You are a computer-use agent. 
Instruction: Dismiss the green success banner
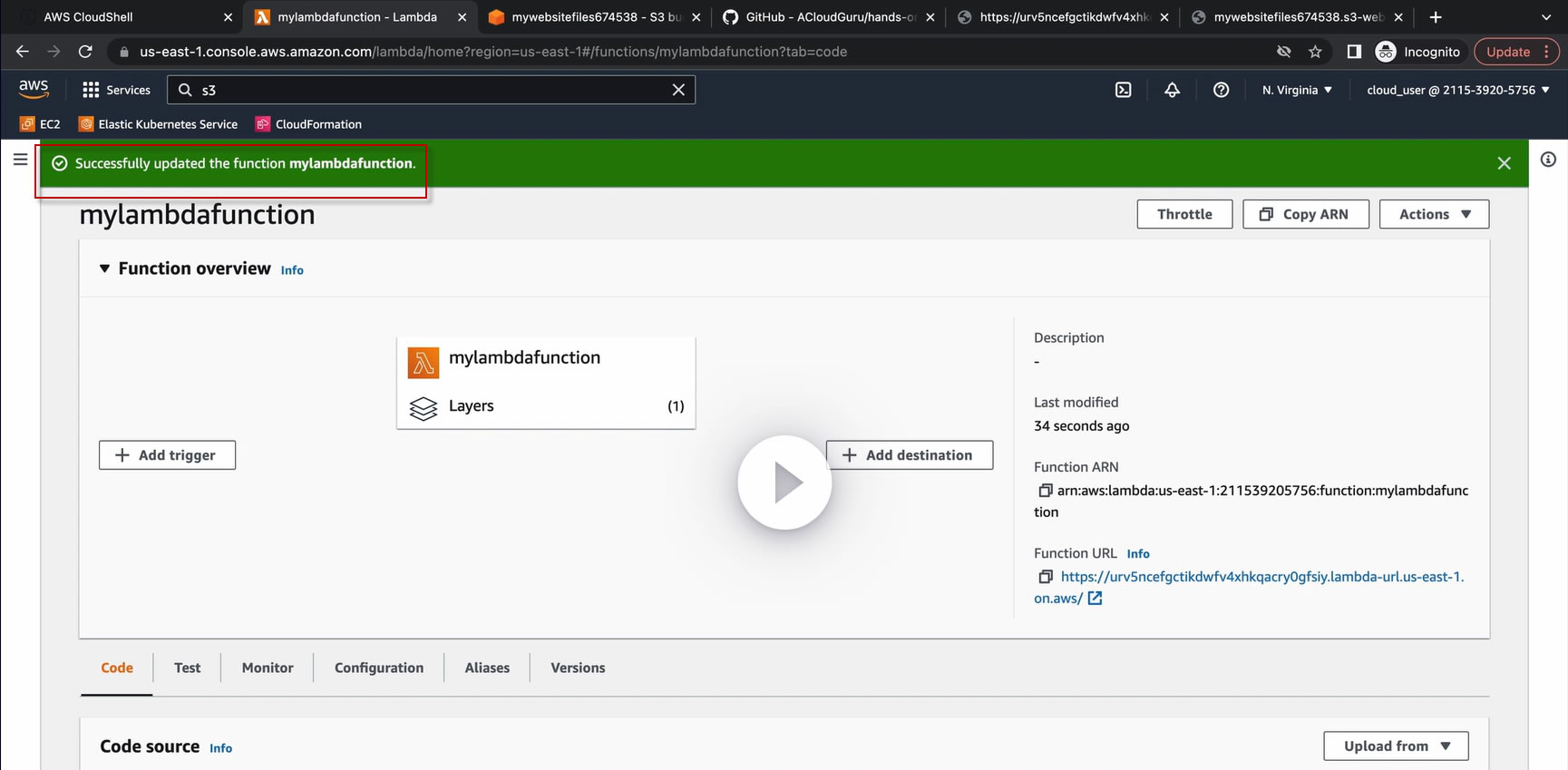(1504, 163)
